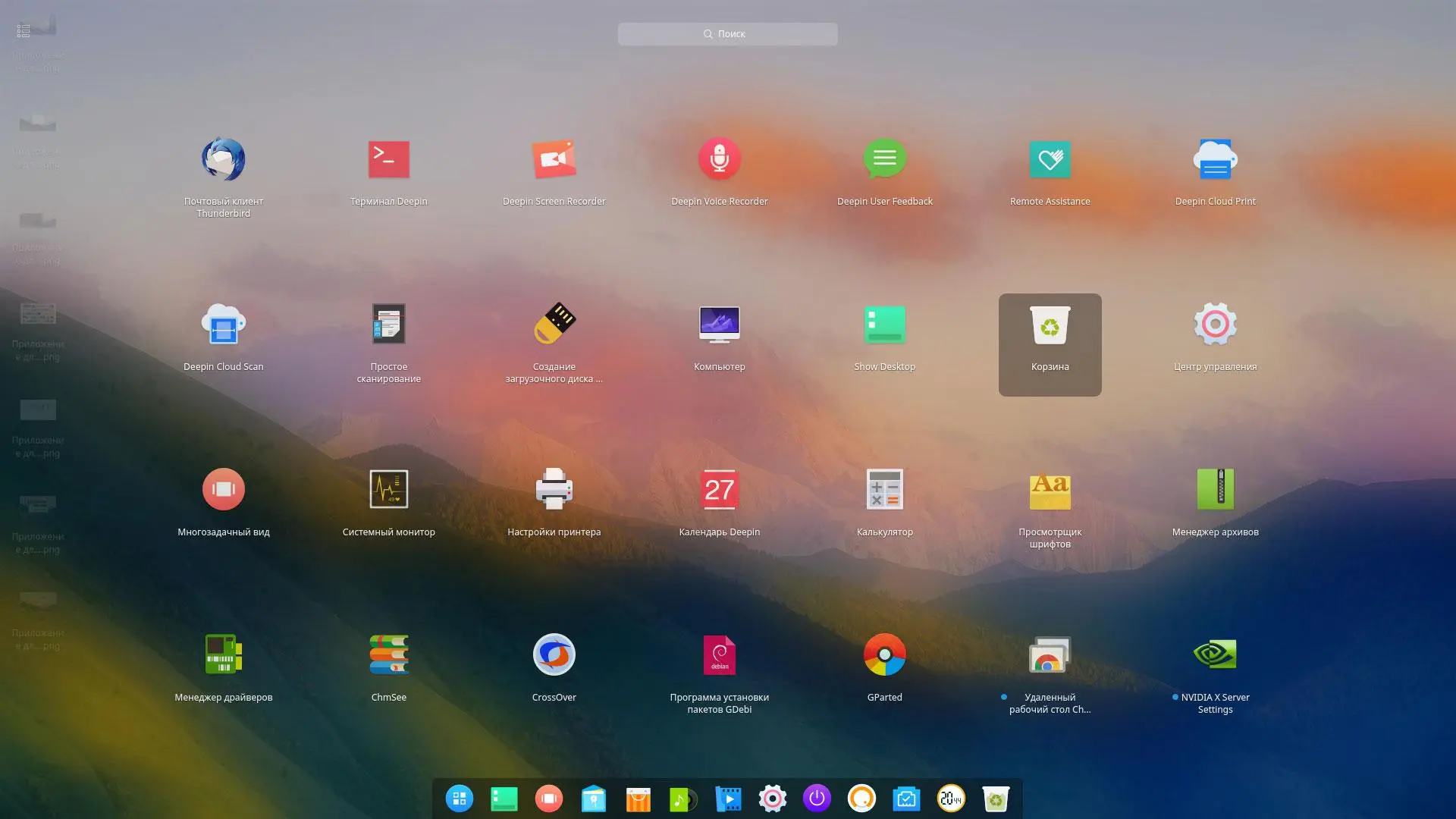Open Компьютер from the launcher grid

point(719,325)
